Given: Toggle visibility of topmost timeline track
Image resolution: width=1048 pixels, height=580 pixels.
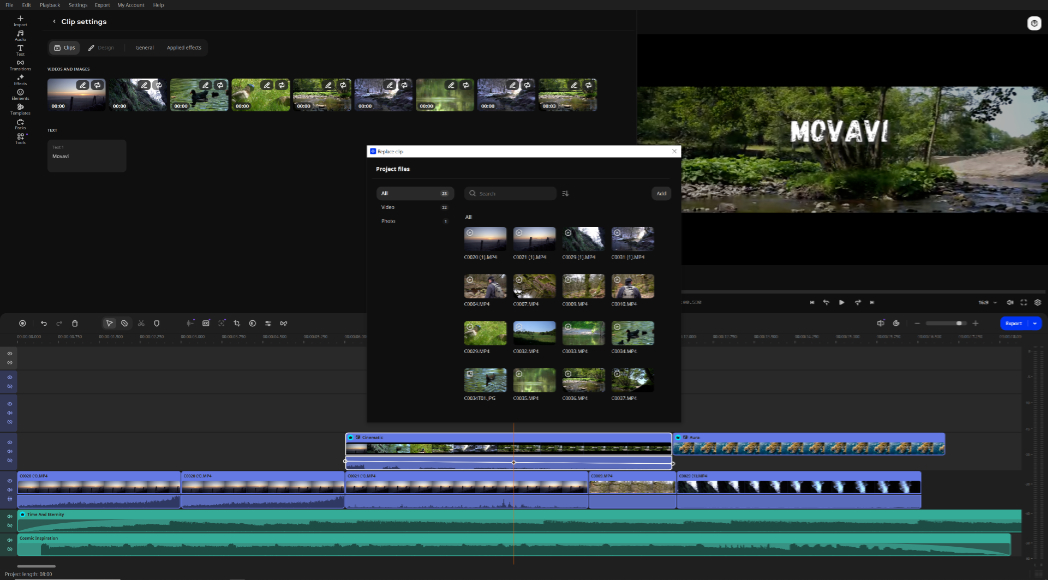Looking at the screenshot, I should coord(9,353).
